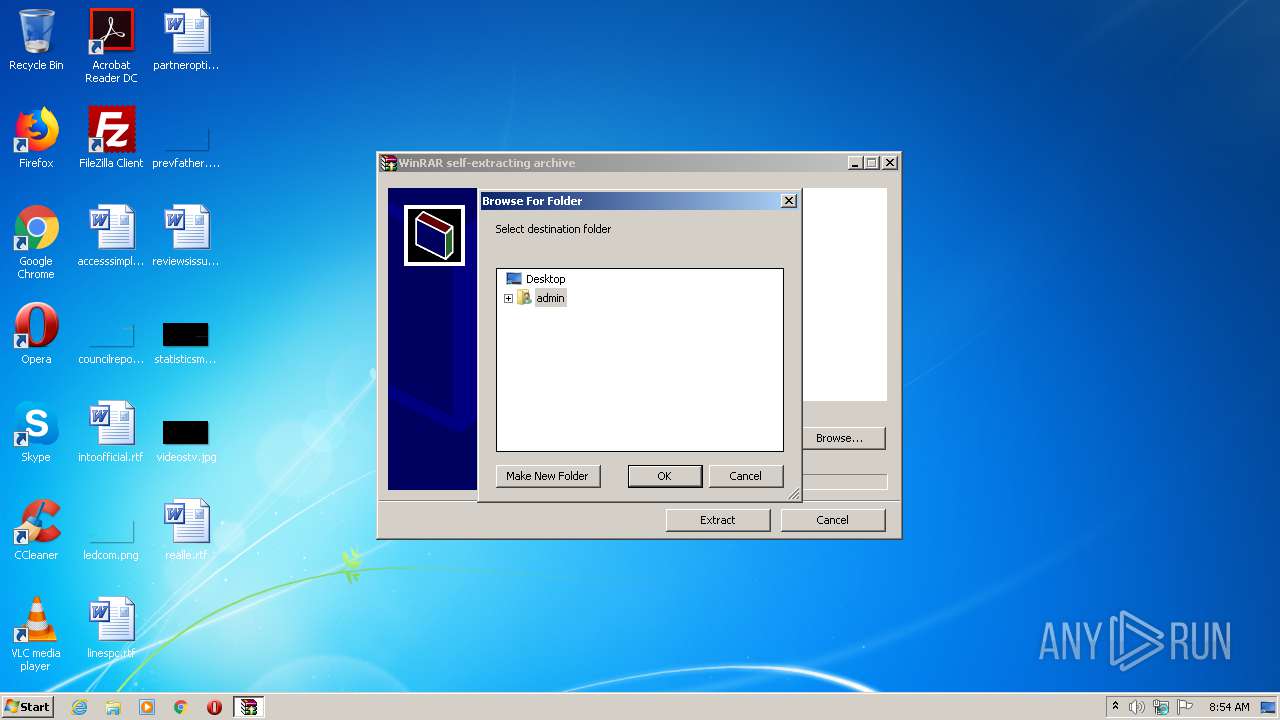Launch Acrobat Reader DC shortcut
The image size is (1280, 720).
pos(111,45)
